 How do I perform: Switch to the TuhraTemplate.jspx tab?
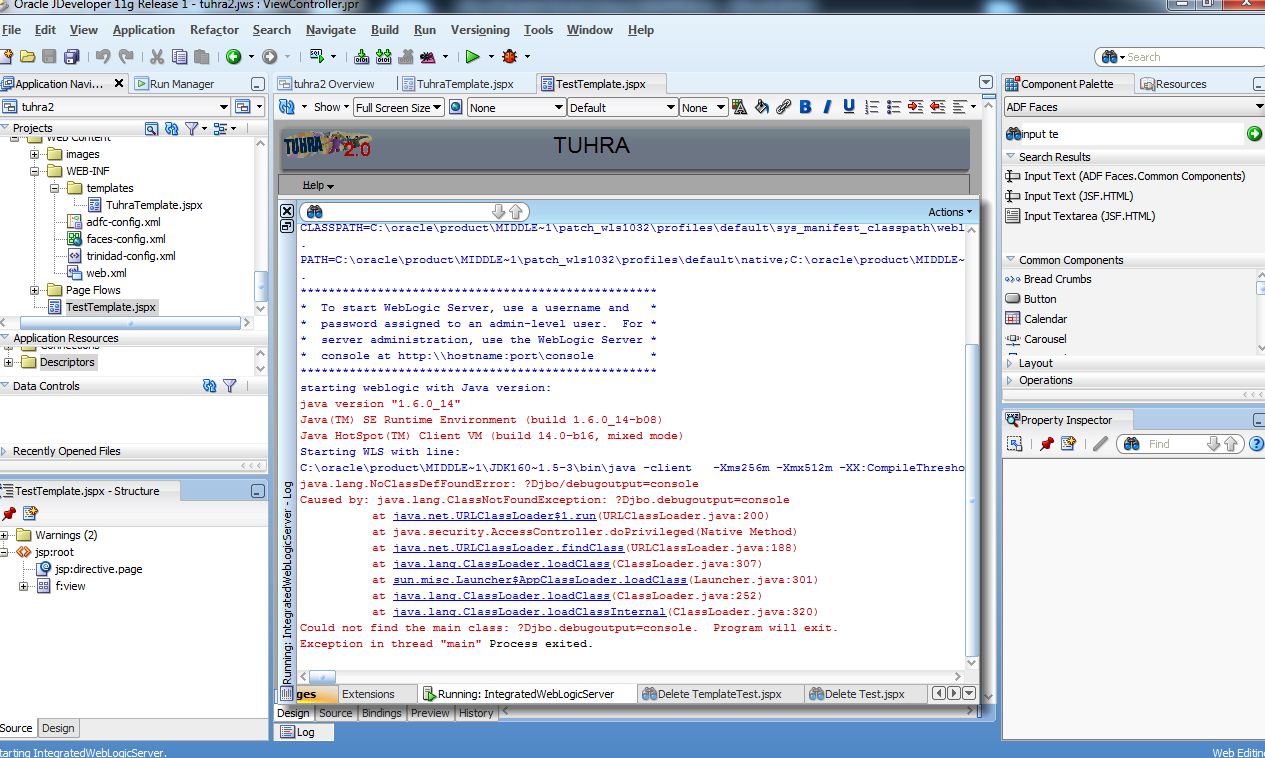(x=465, y=84)
